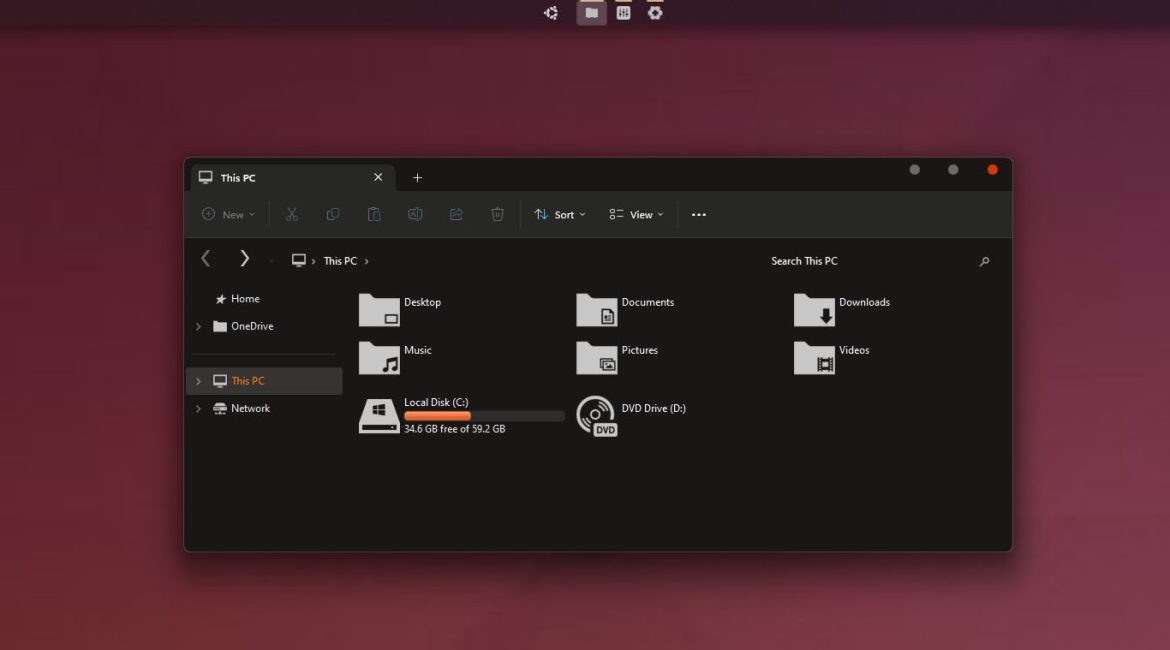Click the Delete trash icon

click(x=497, y=215)
